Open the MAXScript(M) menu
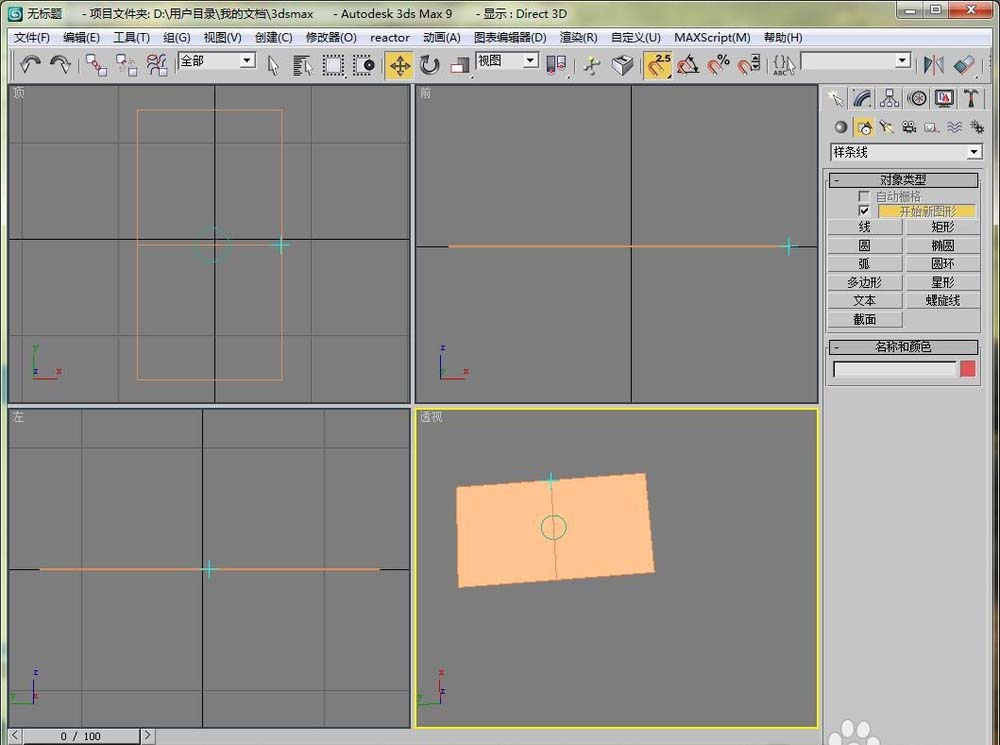 [x=712, y=38]
